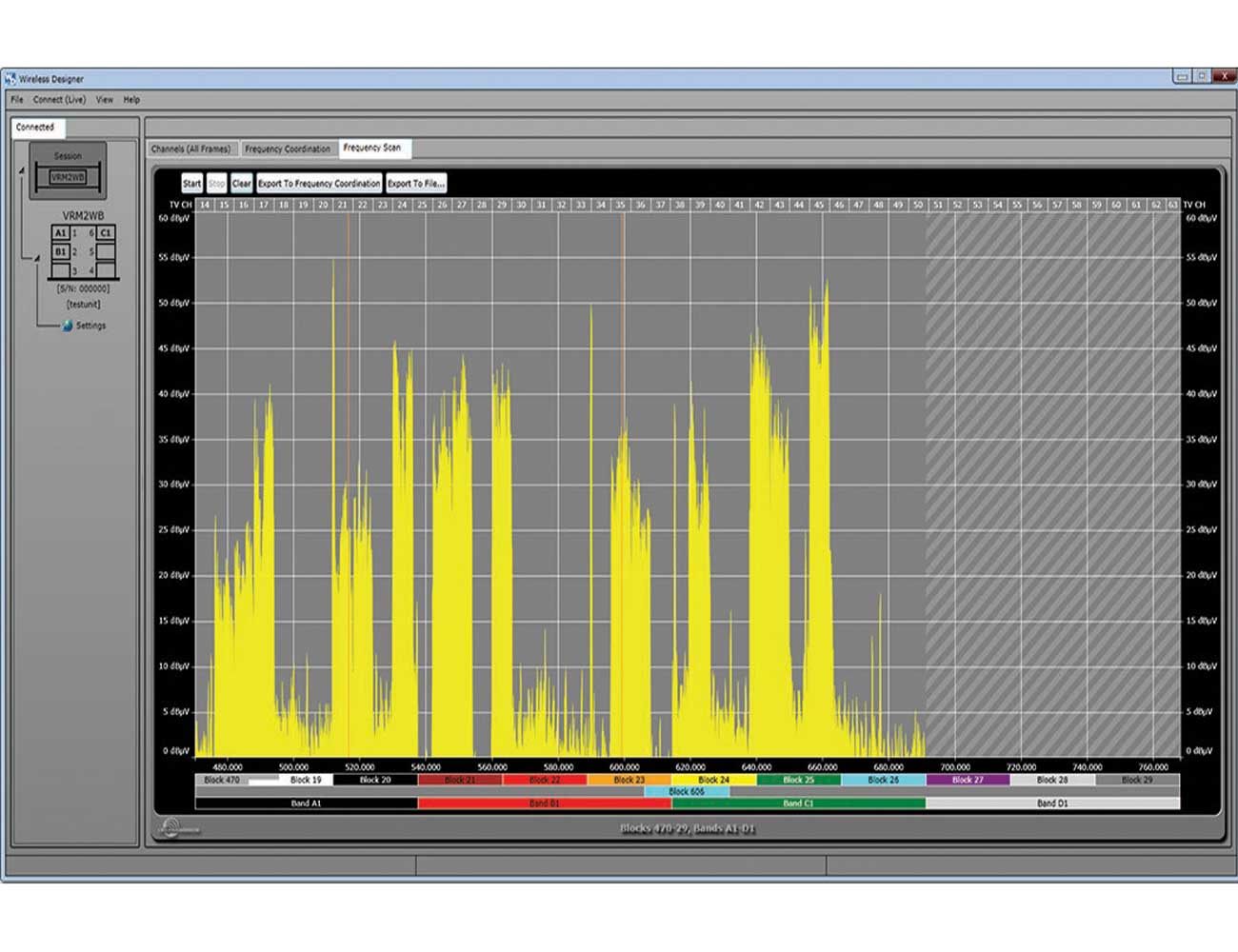The width and height of the screenshot is (1238, 952).
Task: Open the File menu
Action: click(x=15, y=99)
